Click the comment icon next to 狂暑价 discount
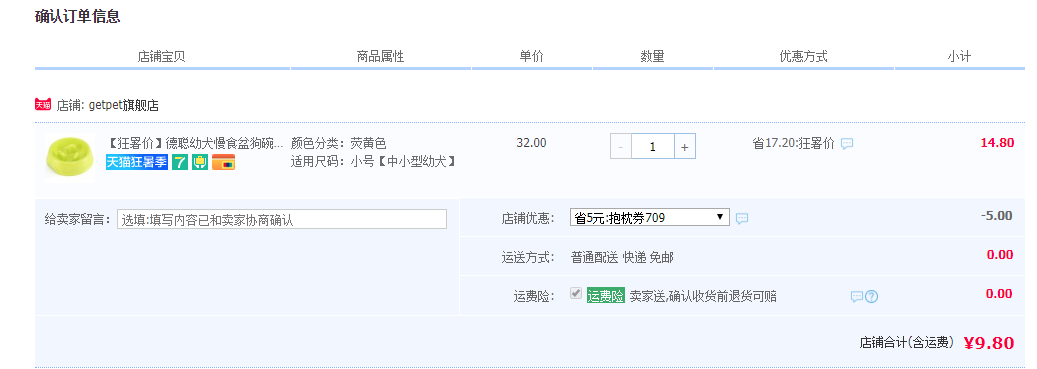 (847, 144)
